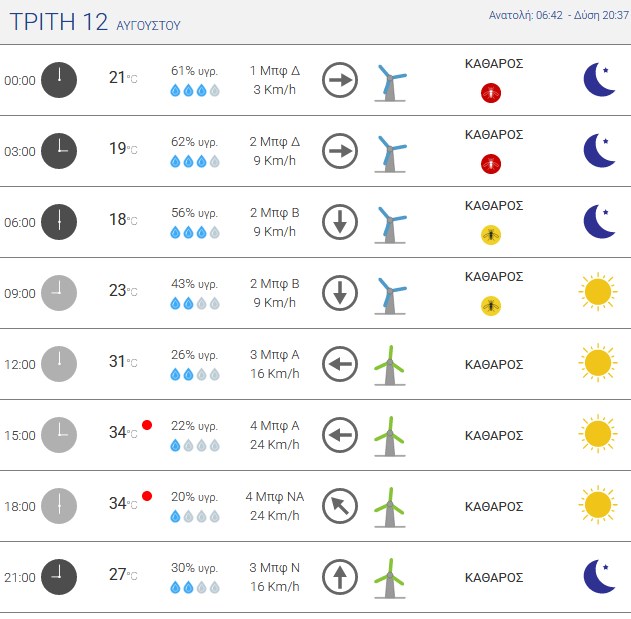Click the 4 Μπφ ΝΑ wind text
The width and height of the screenshot is (631, 619).
tap(274, 497)
